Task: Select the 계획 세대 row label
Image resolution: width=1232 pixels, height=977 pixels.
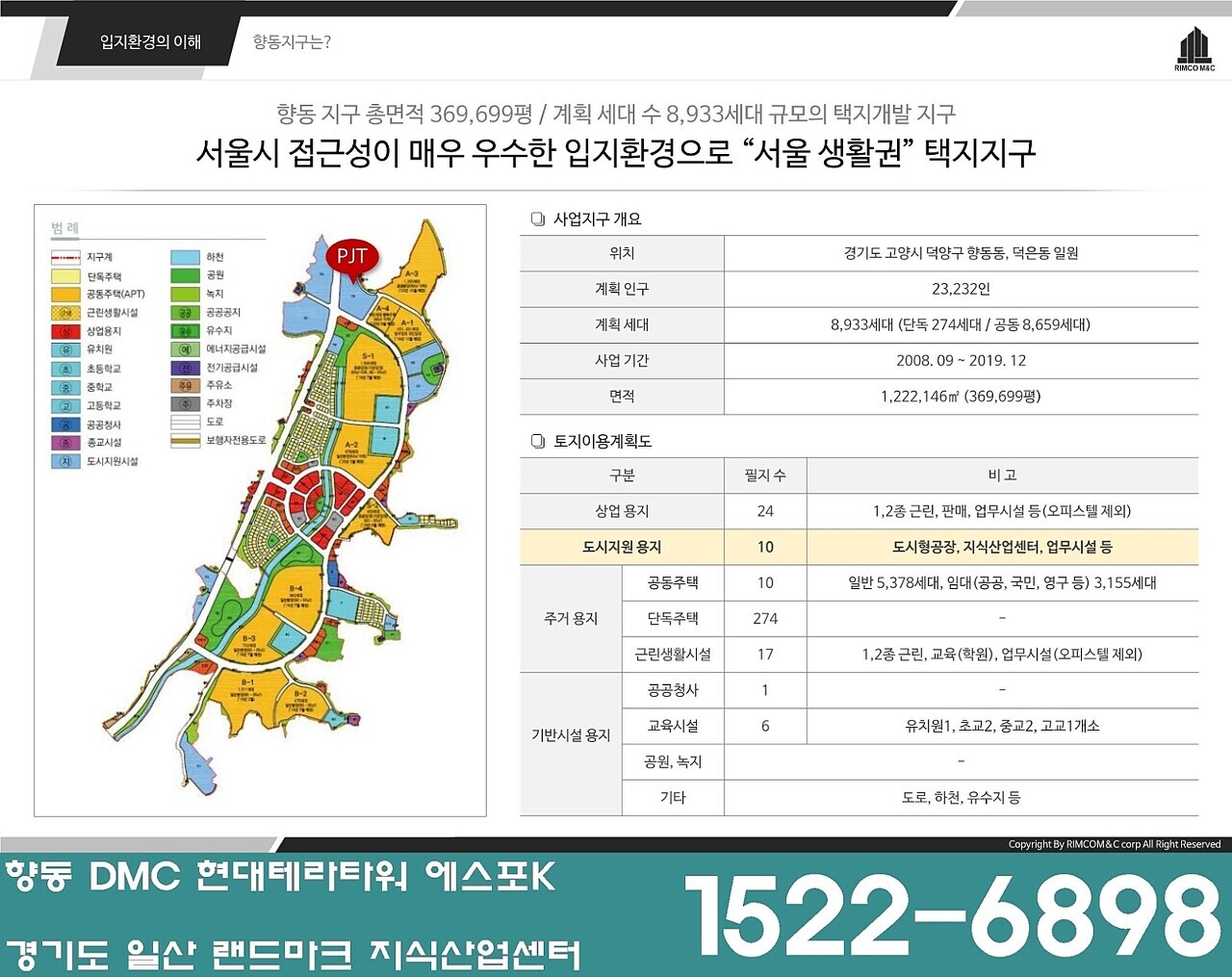Action: [x=622, y=324]
